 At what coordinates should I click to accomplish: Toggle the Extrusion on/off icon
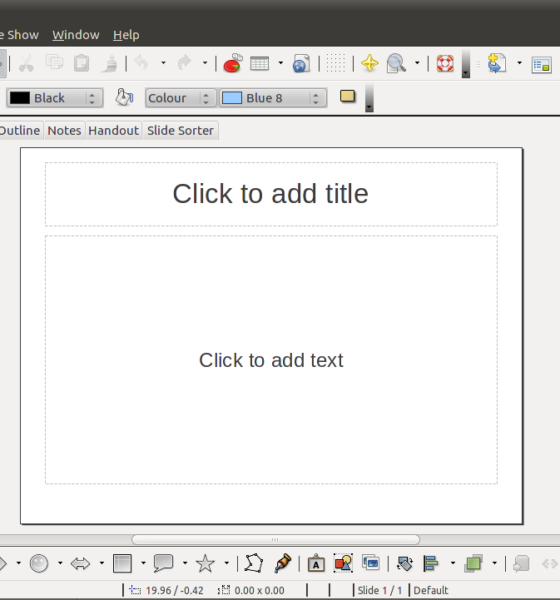pyautogui.click(x=521, y=563)
